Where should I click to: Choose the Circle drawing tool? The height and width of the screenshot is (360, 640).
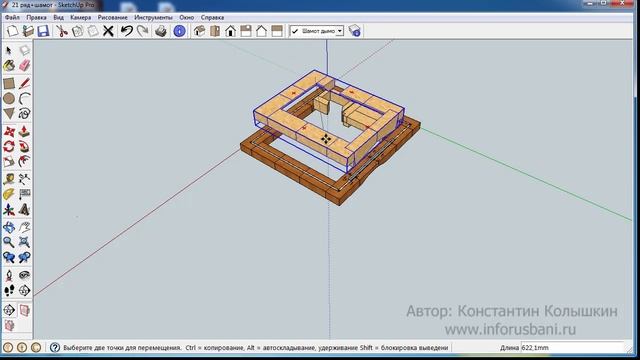click(9, 98)
